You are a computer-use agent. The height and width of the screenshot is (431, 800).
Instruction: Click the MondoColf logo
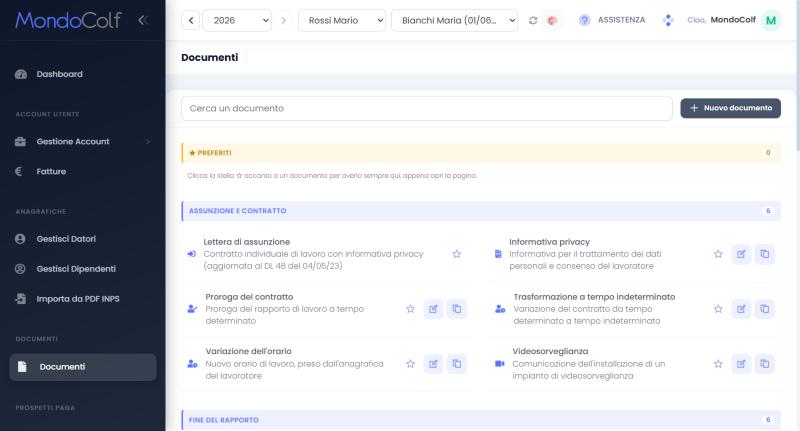coord(68,20)
